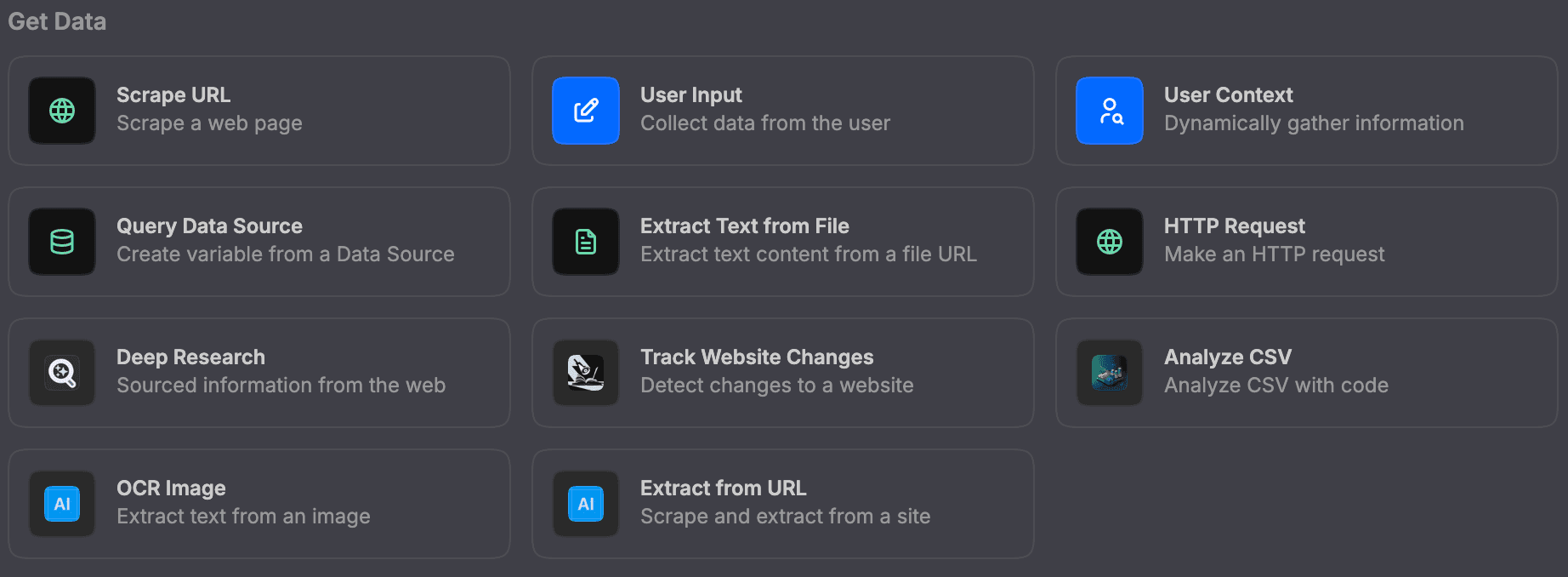This screenshot has width=1568, height=577.
Task: Choose the HTTP Request card
Action: click(x=1307, y=242)
